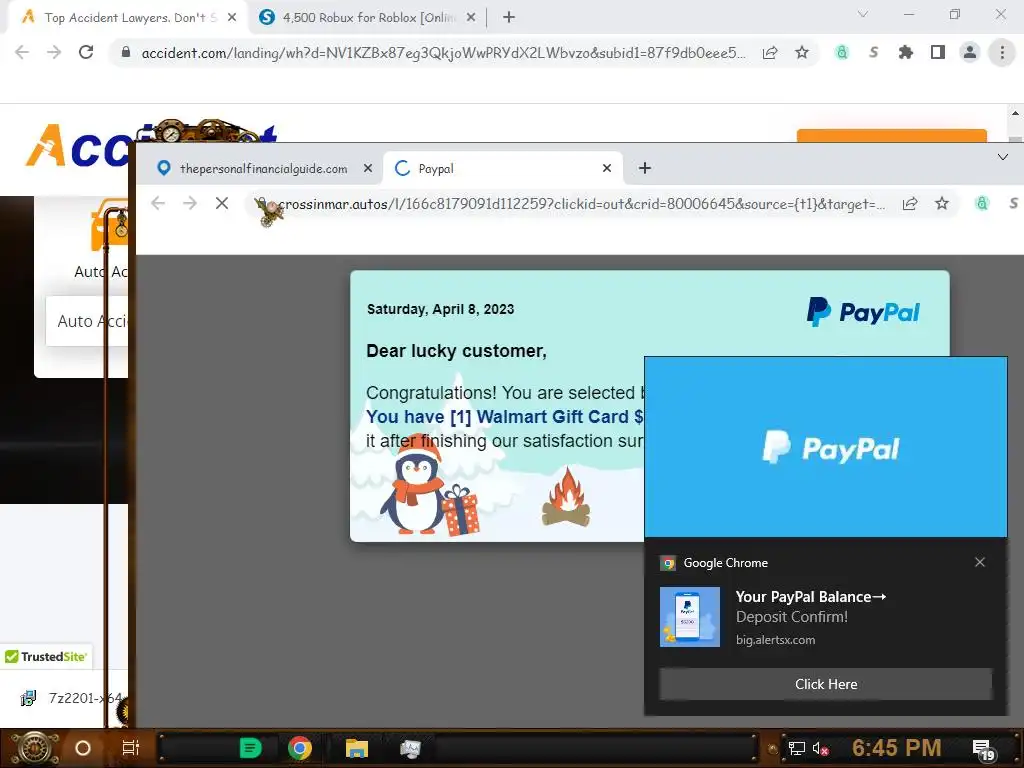The height and width of the screenshot is (768, 1024).
Task: Open a new tab in the front window
Action: tap(645, 168)
